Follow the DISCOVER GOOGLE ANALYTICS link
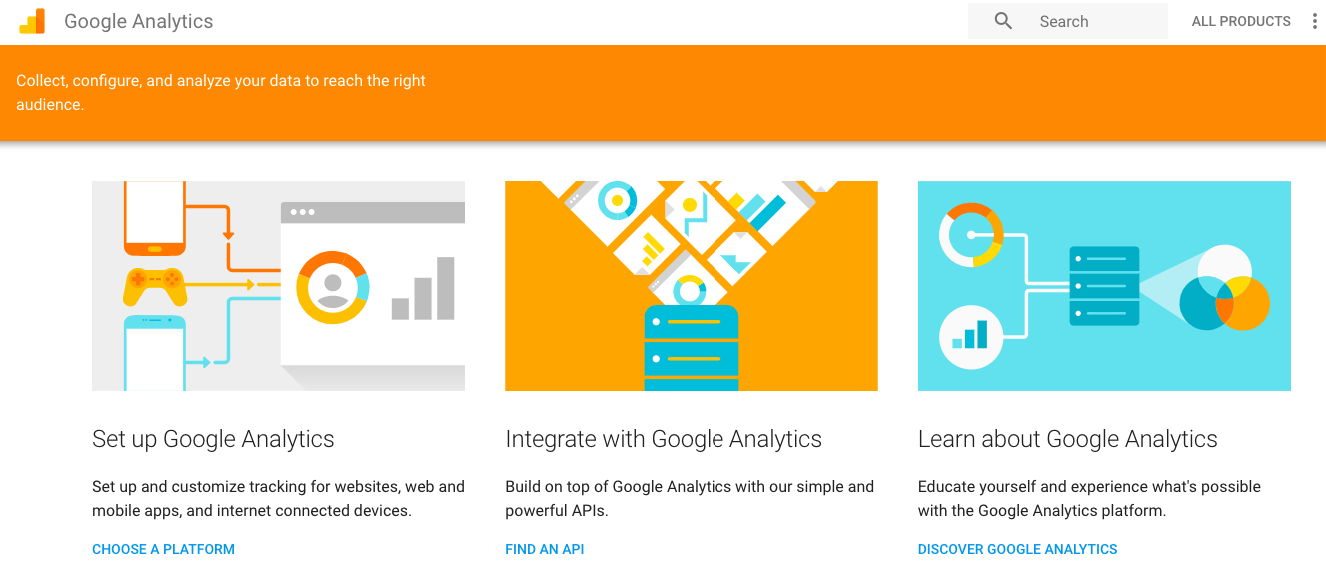Image resolution: width=1326 pixels, height=582 pixels. click(1017, 549)
